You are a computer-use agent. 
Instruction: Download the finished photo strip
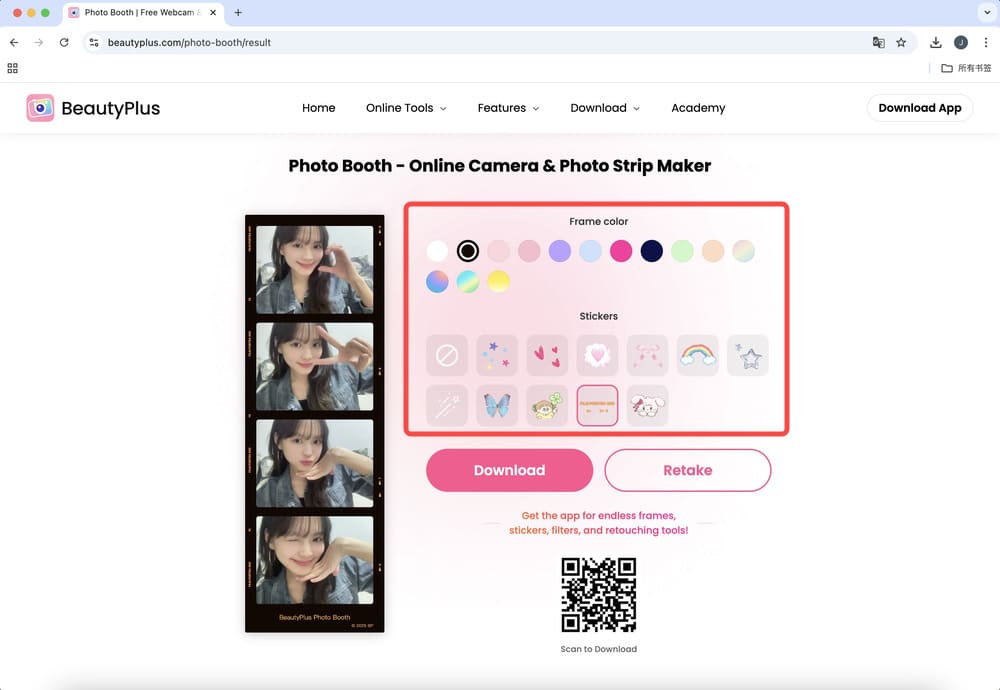tap(509, 470)
